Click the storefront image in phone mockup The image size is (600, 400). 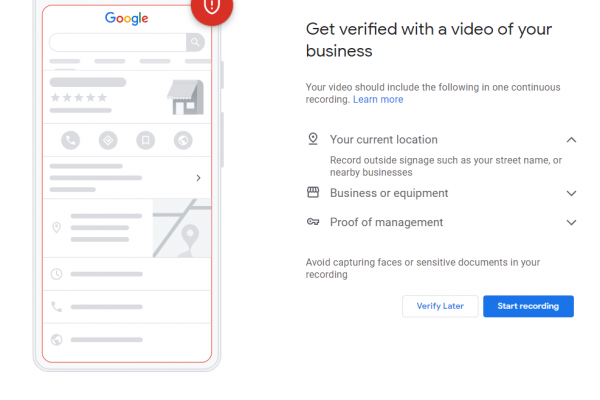coord(185,96)
